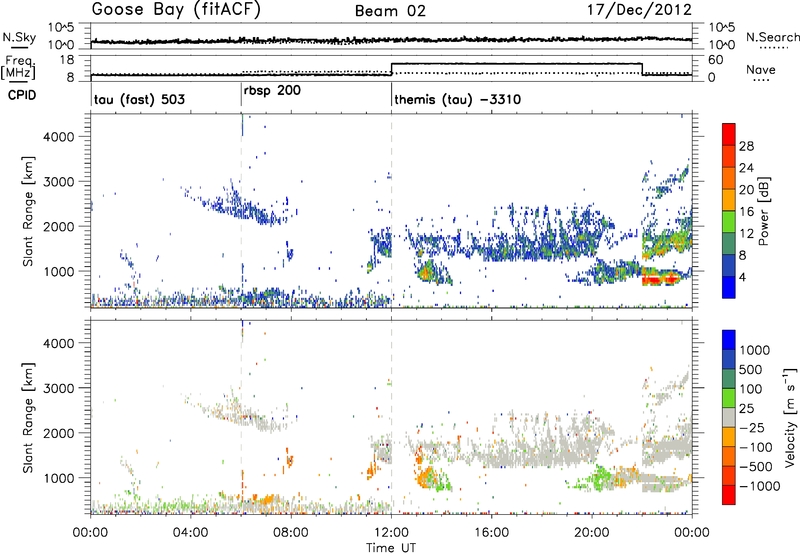Click the 'Slant Range [km]' label of velocity panel
Viewport: 800px width, 554px height.
(28, 417)
